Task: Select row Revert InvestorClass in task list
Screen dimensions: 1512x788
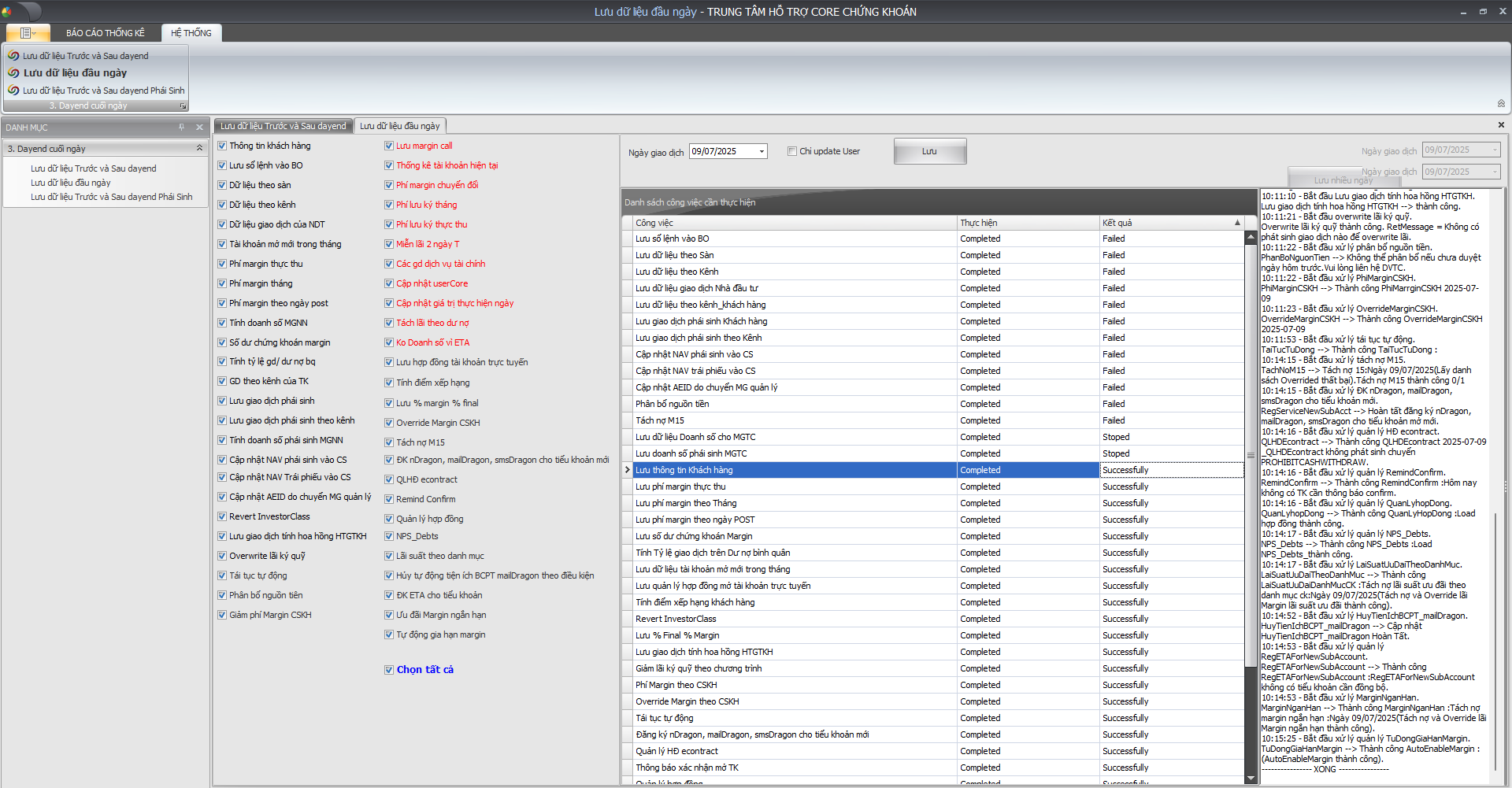Action: pos(933,619)
